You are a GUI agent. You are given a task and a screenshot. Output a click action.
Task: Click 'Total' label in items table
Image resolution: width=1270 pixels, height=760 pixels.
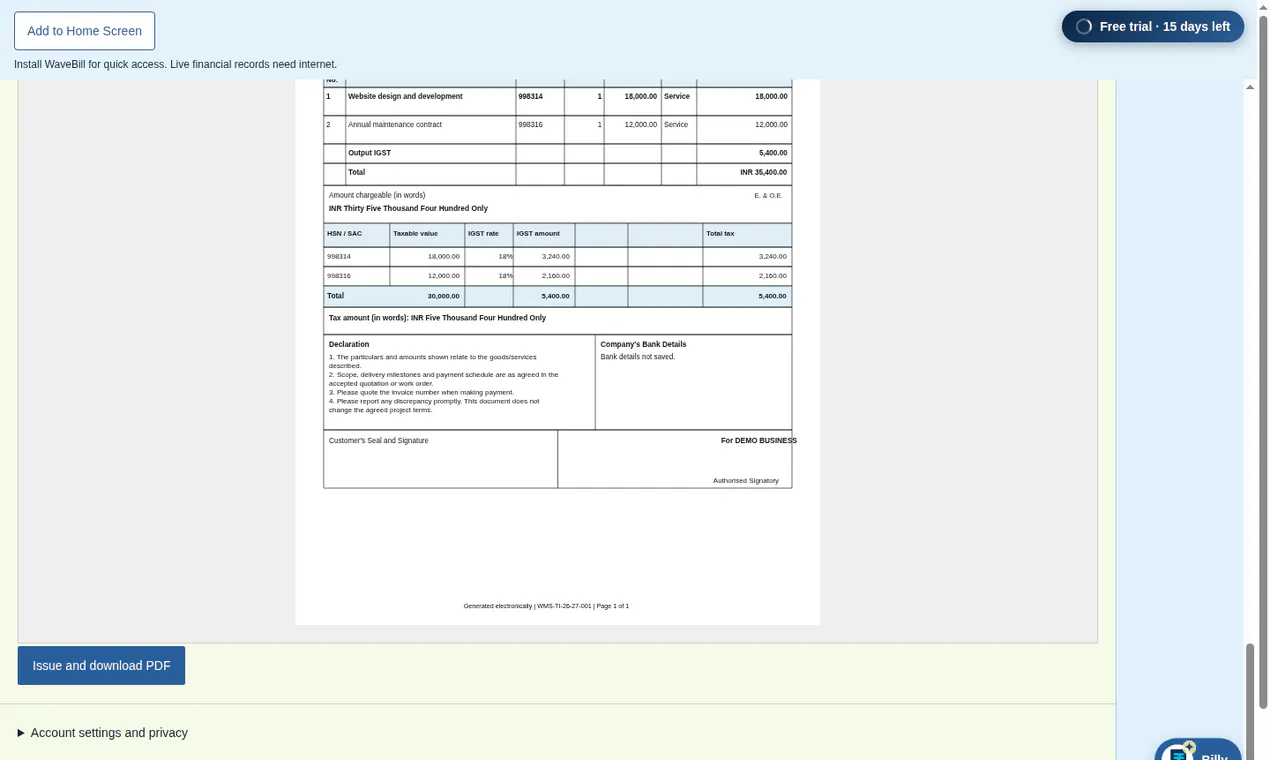356,172
